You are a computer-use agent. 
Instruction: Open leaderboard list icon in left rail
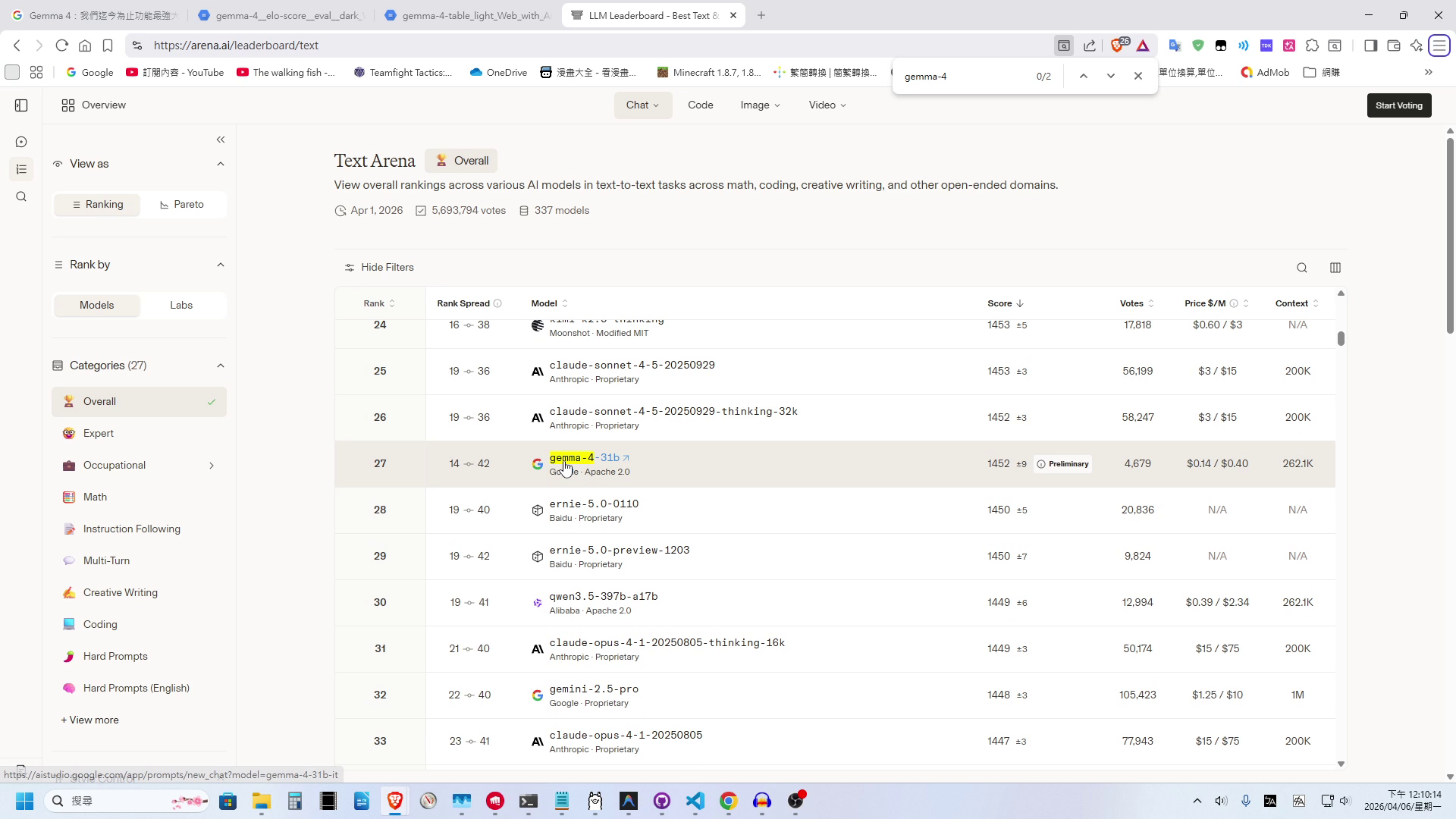[x=21, y=169]
